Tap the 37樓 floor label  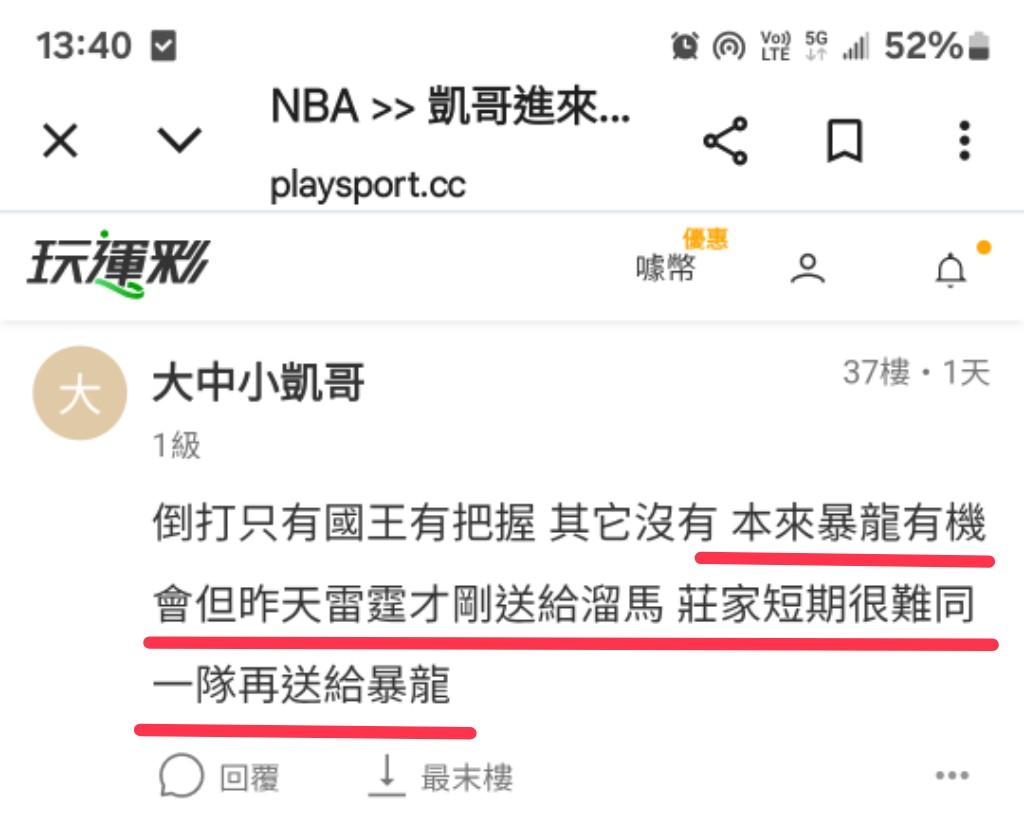point(876,372)
